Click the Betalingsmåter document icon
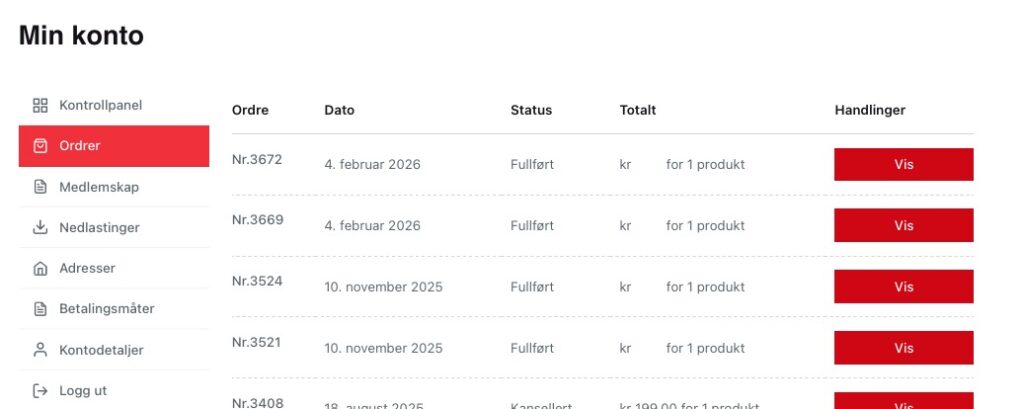 [x=40, y=309]
